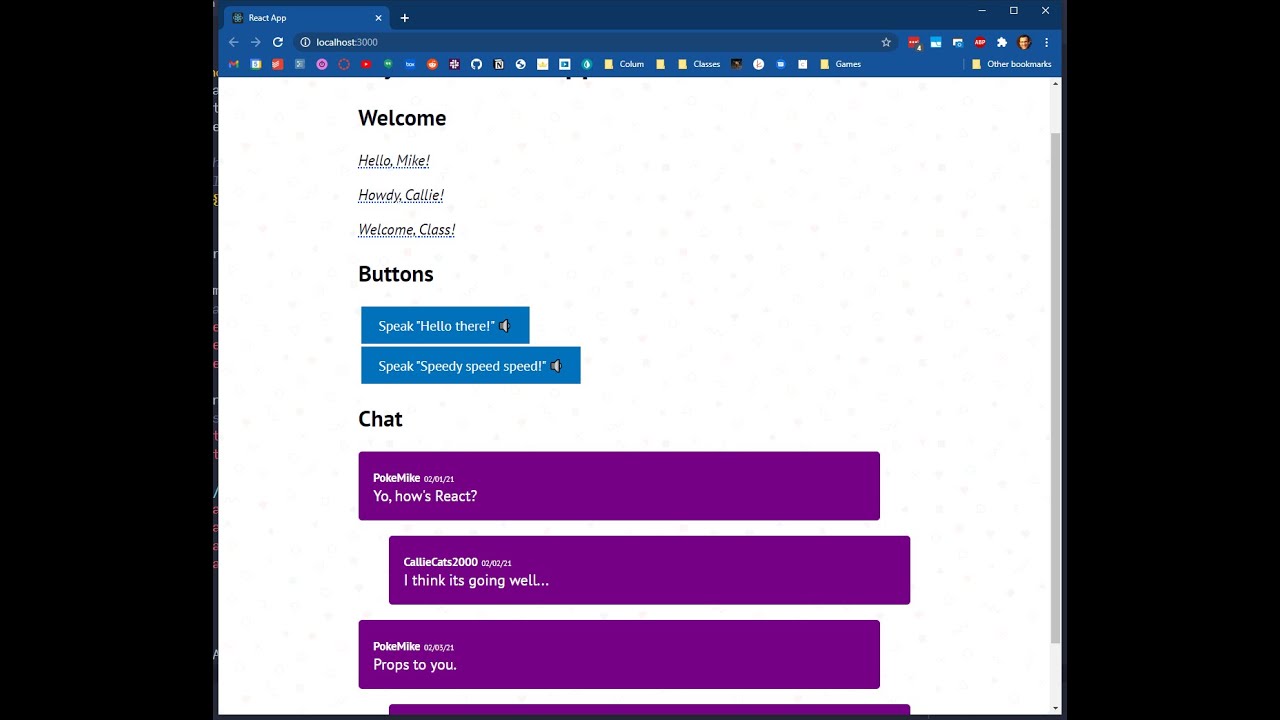Open the globe bookmark icon
This screenshot has width=1280, height=720.
tap(520, 64)
